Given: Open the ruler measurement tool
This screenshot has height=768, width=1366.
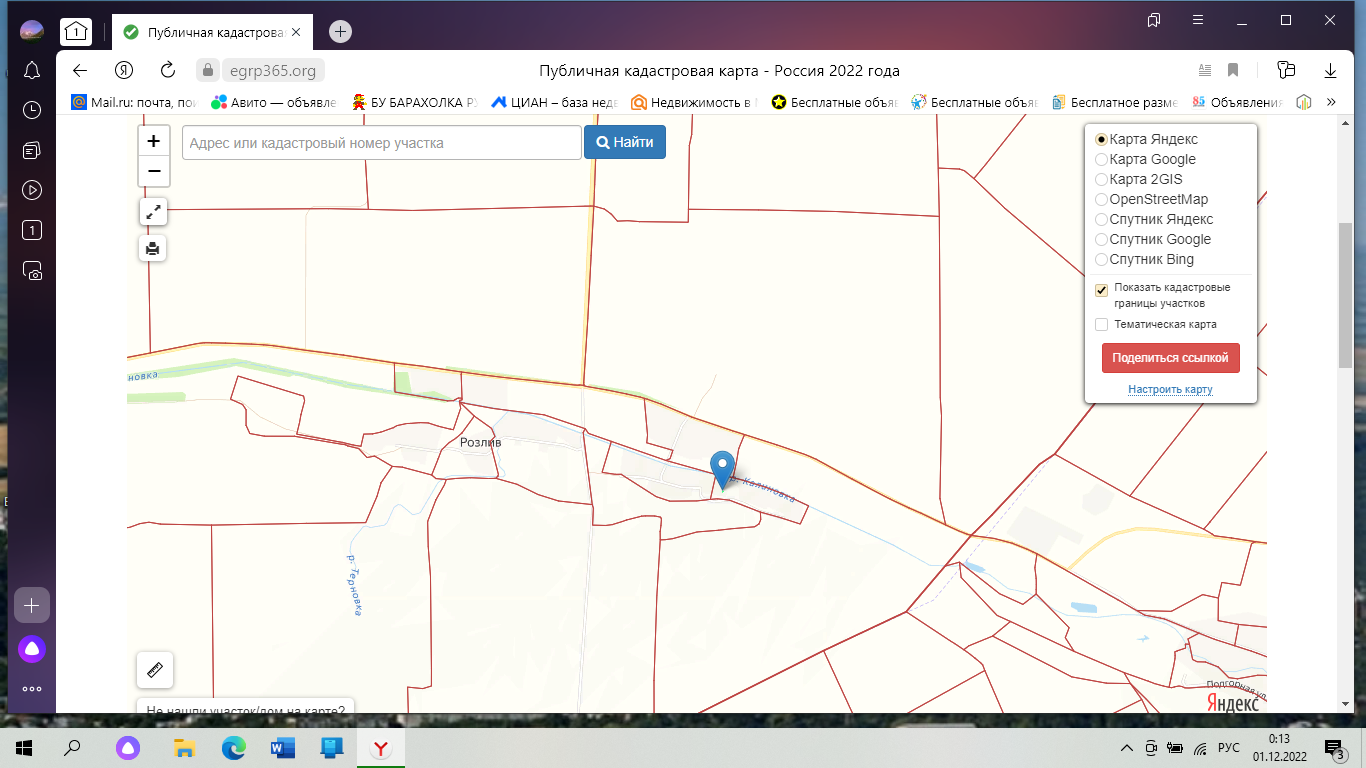Looking at the screenshot, I should [155, 670].
